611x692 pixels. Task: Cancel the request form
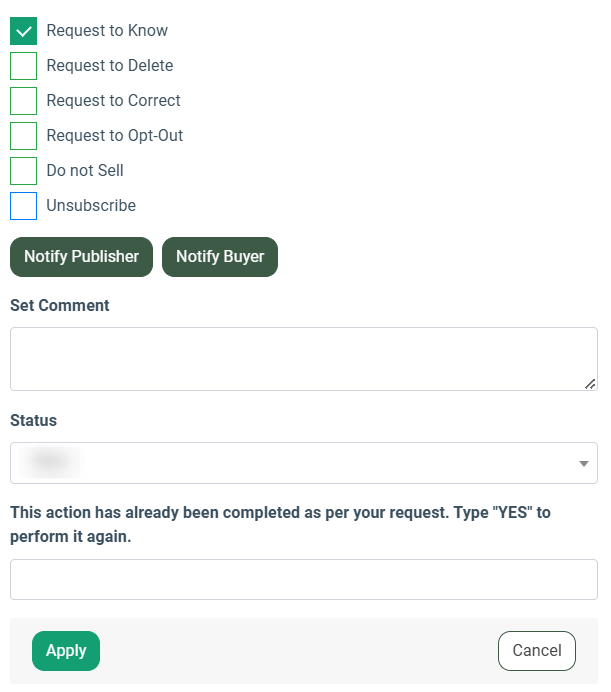[536, 651]
